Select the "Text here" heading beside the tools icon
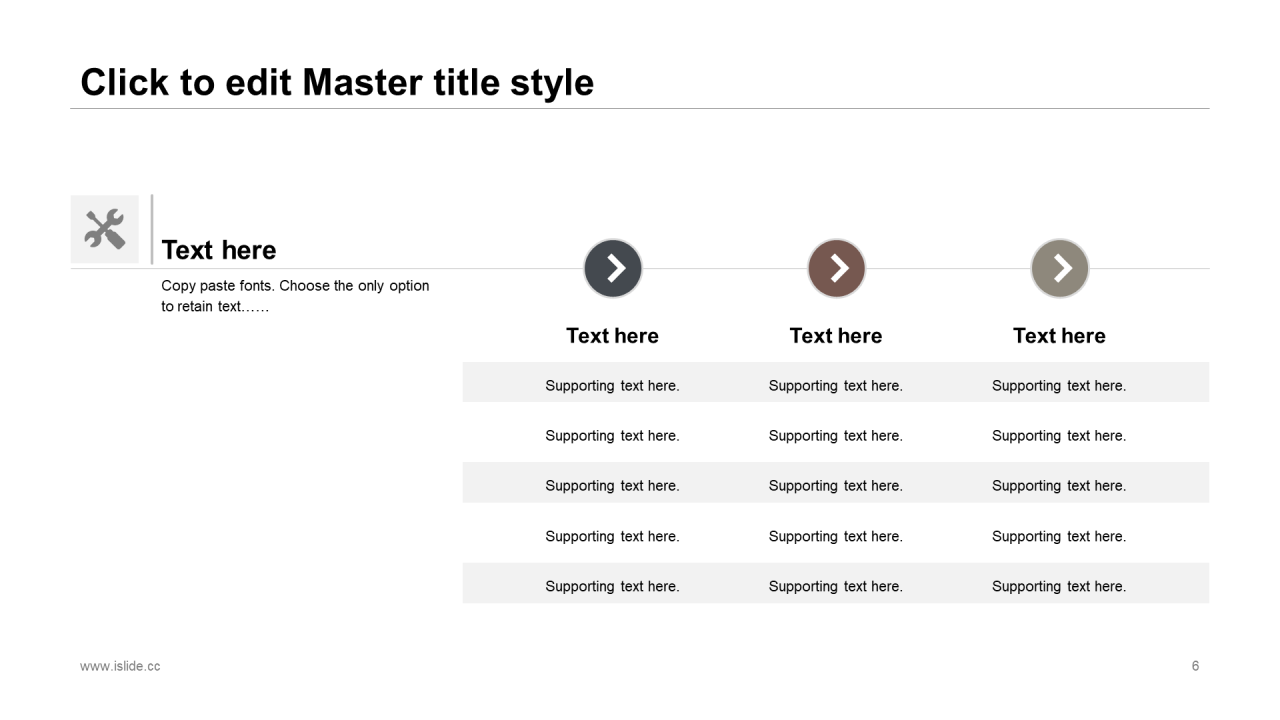1280x720 pixels. click(x=219, y=250)
